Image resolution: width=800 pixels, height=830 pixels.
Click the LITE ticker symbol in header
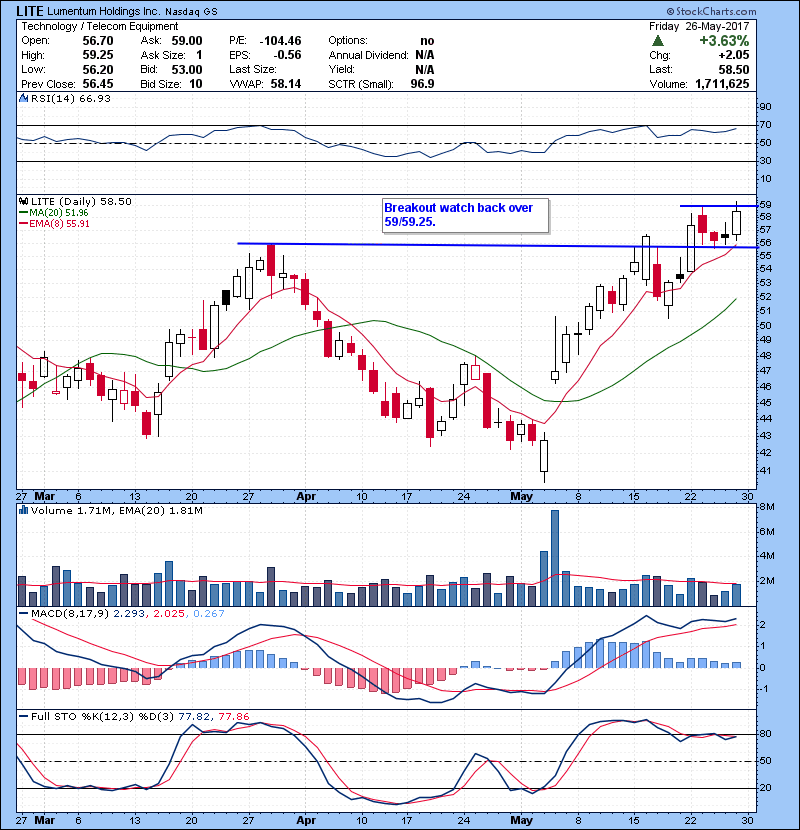(29, 11)
